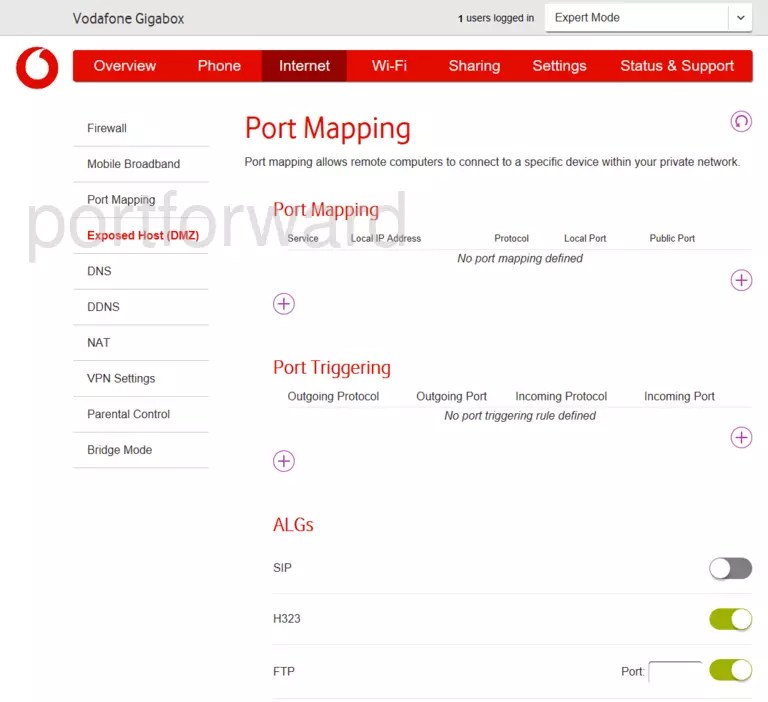
Task: Click the Vodafone Gigabox title text
Action: (128, 19)
